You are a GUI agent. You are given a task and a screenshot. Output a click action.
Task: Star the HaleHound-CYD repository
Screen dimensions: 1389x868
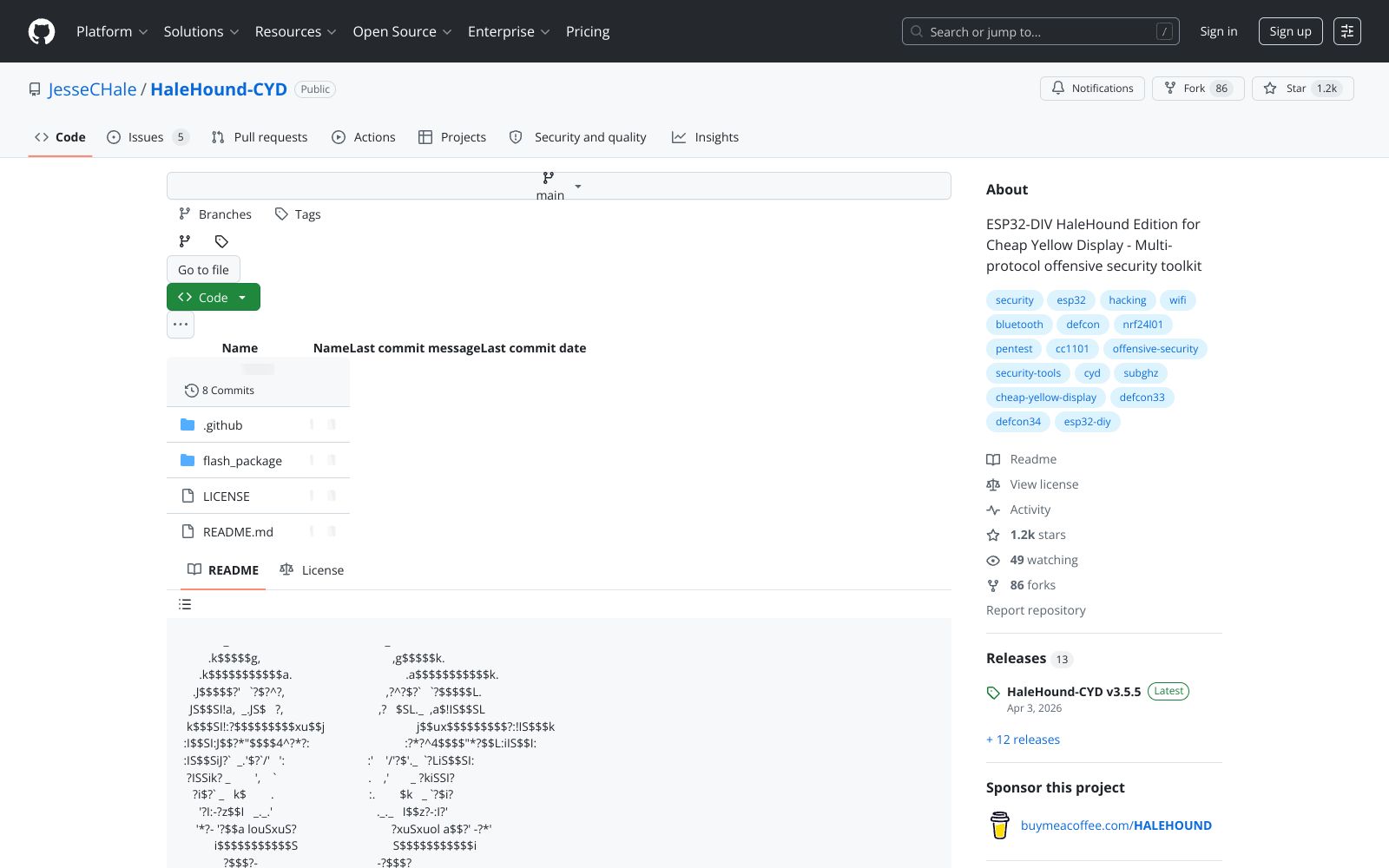pos(1302,89)
